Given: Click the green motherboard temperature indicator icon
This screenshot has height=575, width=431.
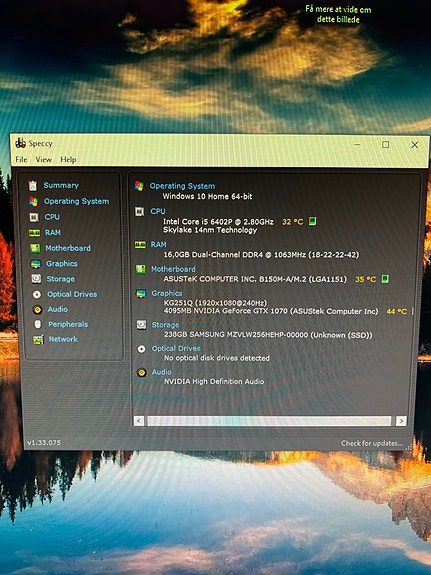Looking at the screenshot, I should [x=385, y=279].
